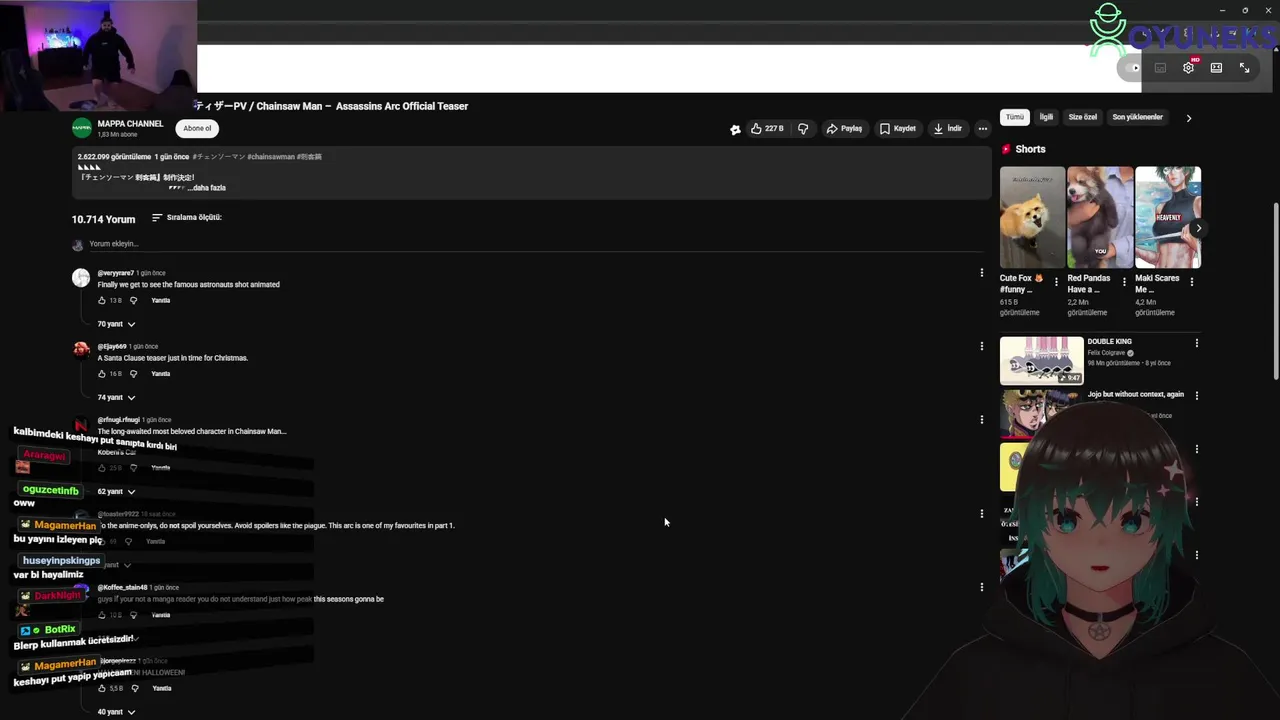The image size is (1280, 720).
Task: Show next Shorts with carousel arrow
Action: [x=1198, y=229]
